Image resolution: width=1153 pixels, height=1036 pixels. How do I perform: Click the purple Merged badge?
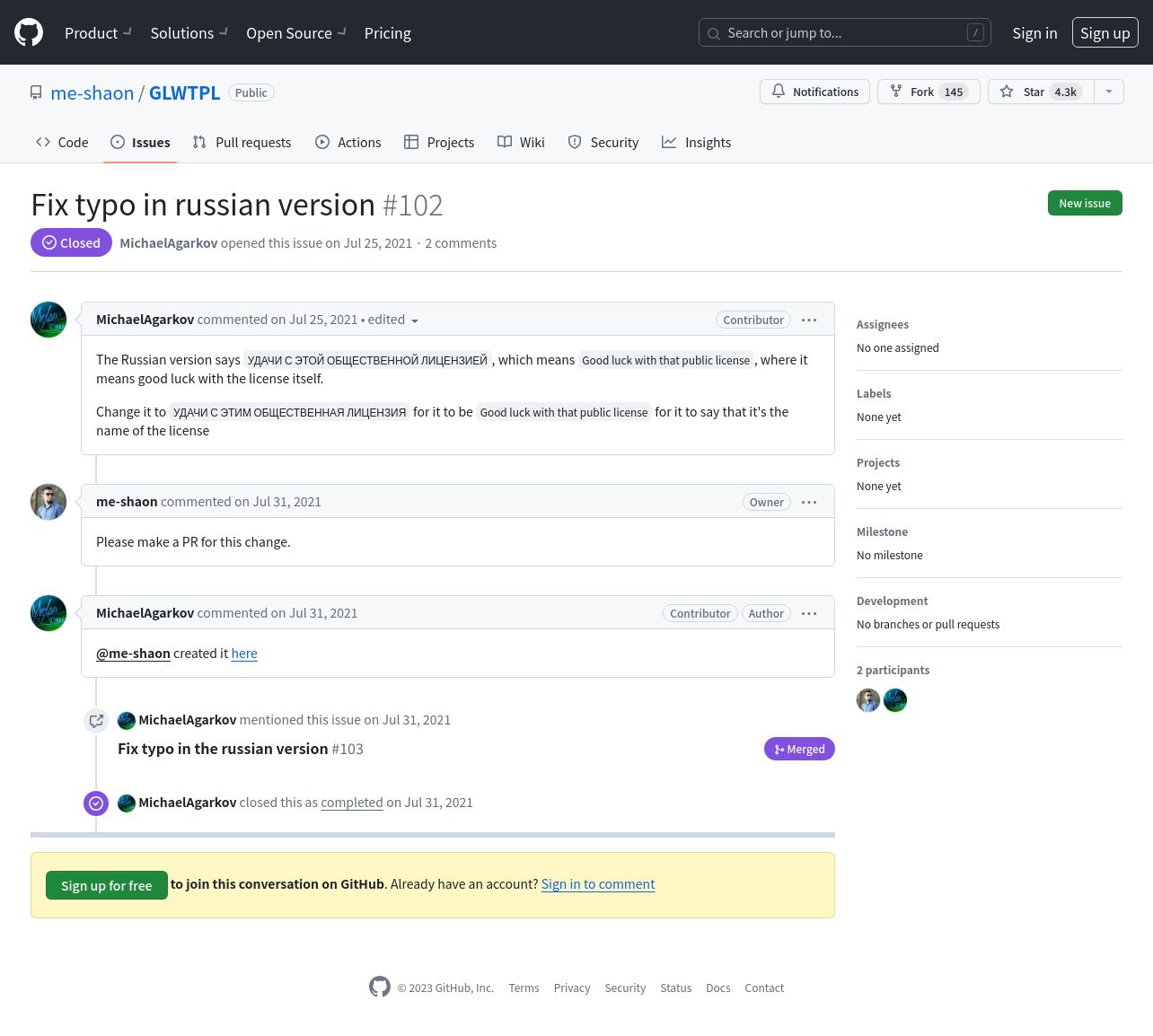(799, 749)
